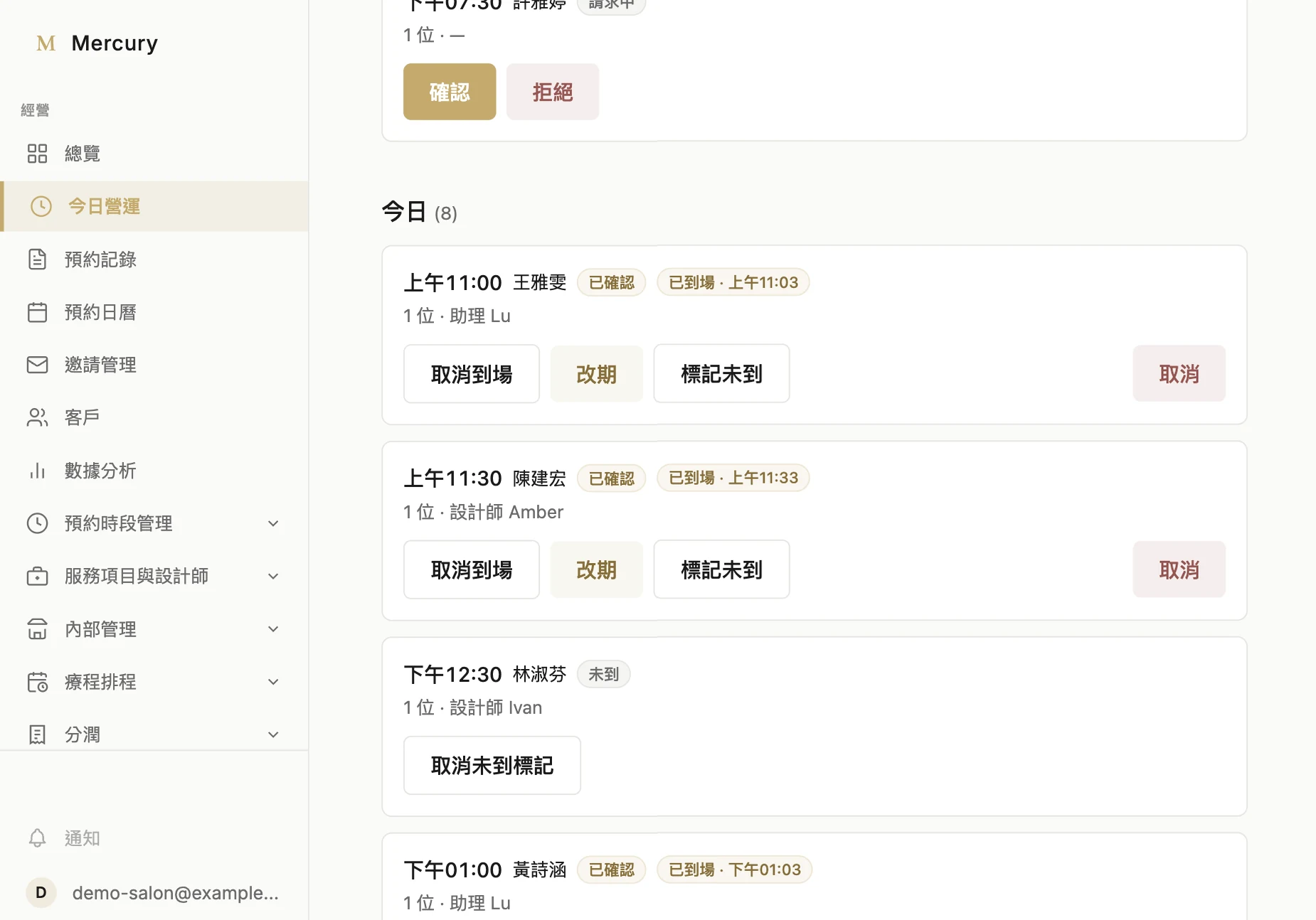
Task: Expand the 預約時段管理 chevron
Action: 273,524
